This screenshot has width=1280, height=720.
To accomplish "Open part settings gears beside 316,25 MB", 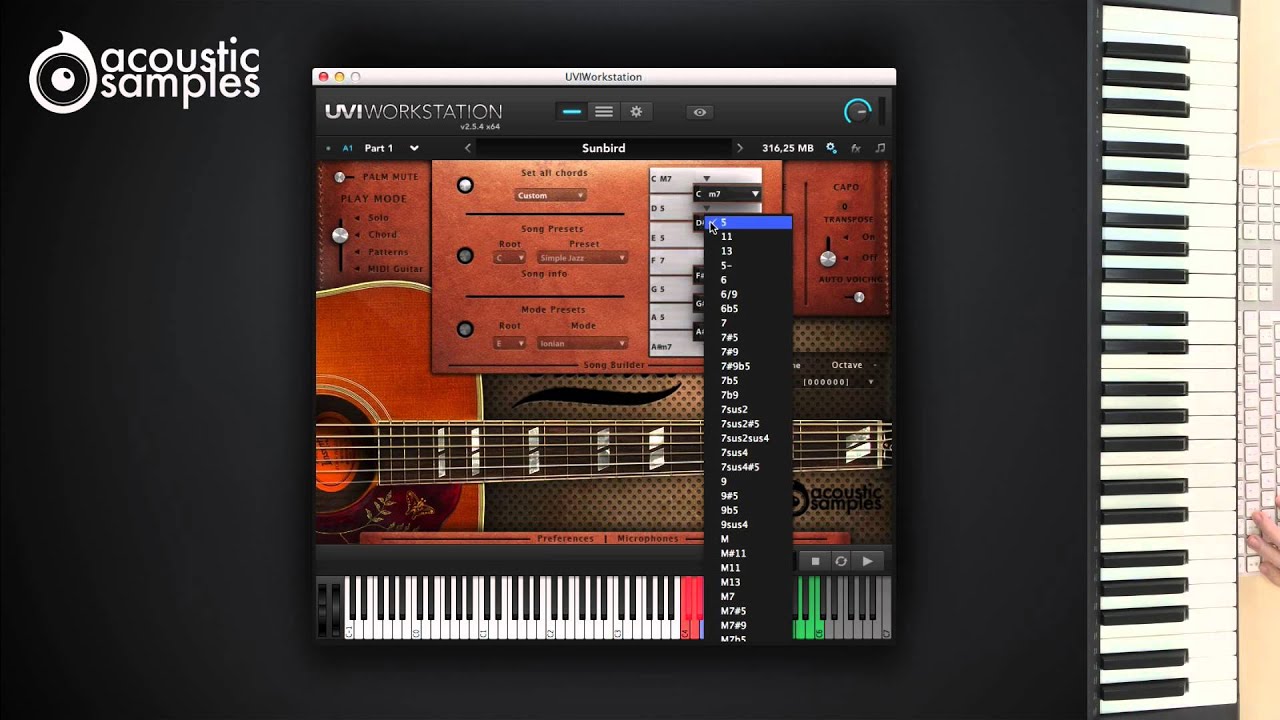I will [831, 148].
